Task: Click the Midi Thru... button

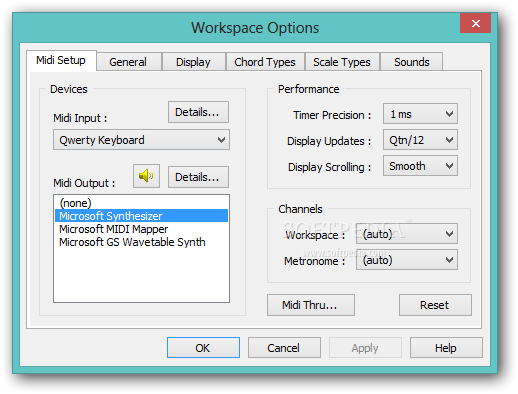Action: pyautogui.click(x=311, y=305)
